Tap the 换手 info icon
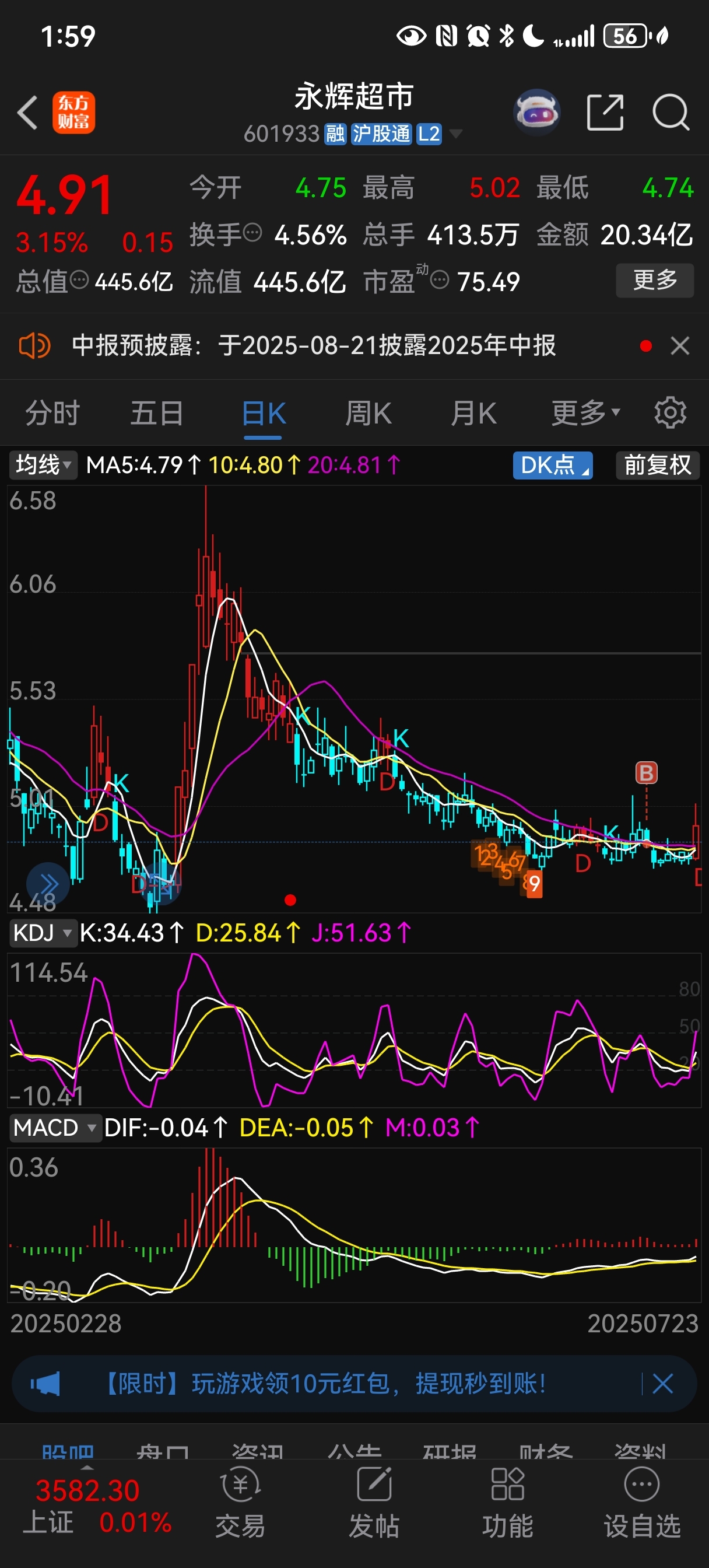The image size is (709, 1568). (252, 232)
